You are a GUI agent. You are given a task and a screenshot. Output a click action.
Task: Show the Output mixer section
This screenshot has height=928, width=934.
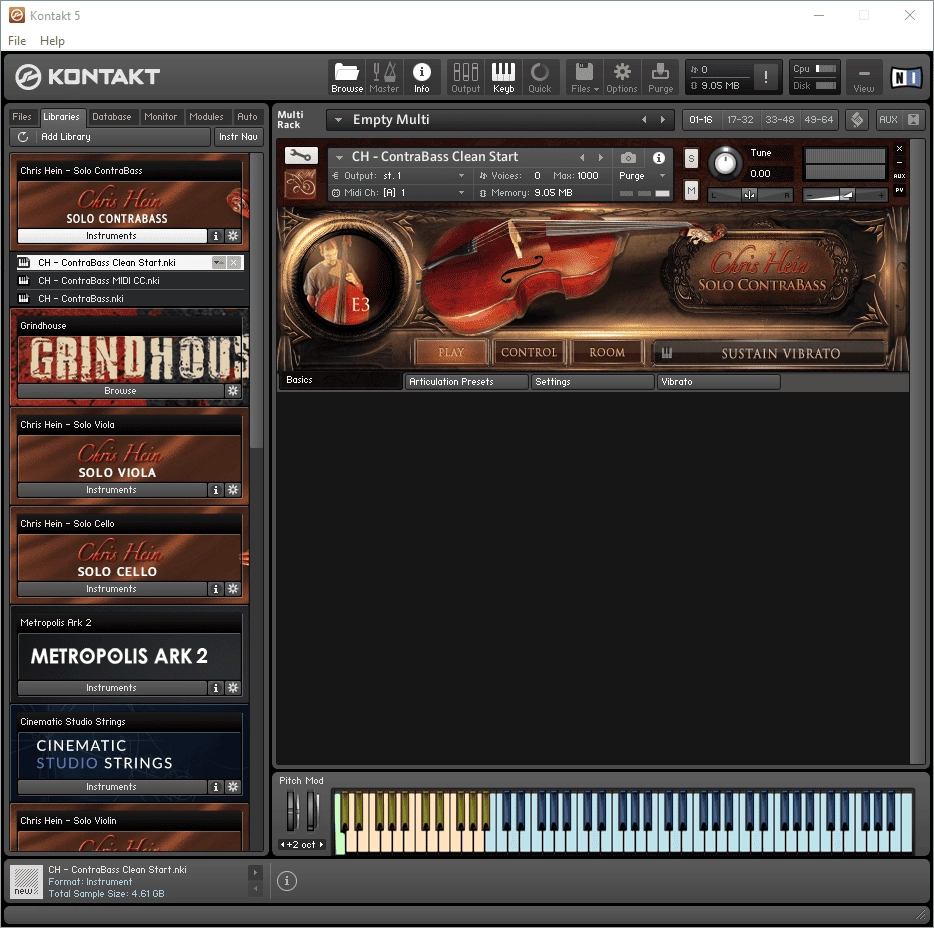tap(465, 77)
